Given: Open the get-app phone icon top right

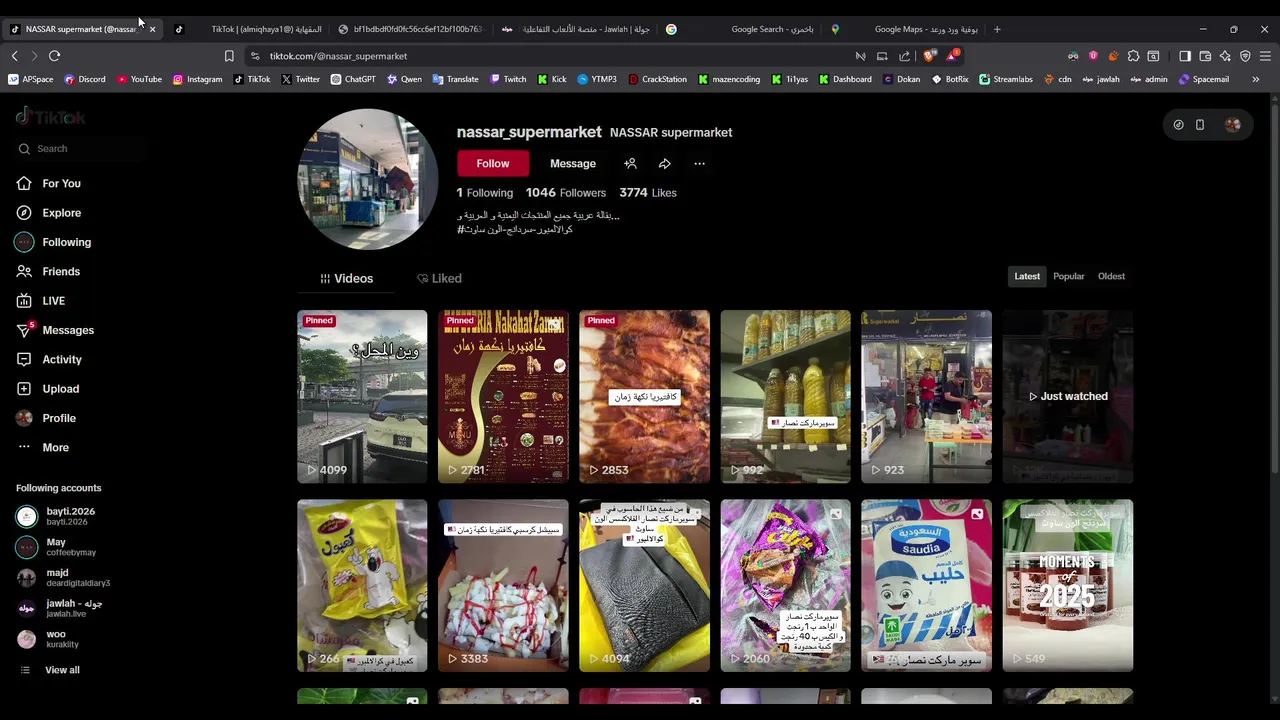Looking at the screenshot, I should point(1200,125).
